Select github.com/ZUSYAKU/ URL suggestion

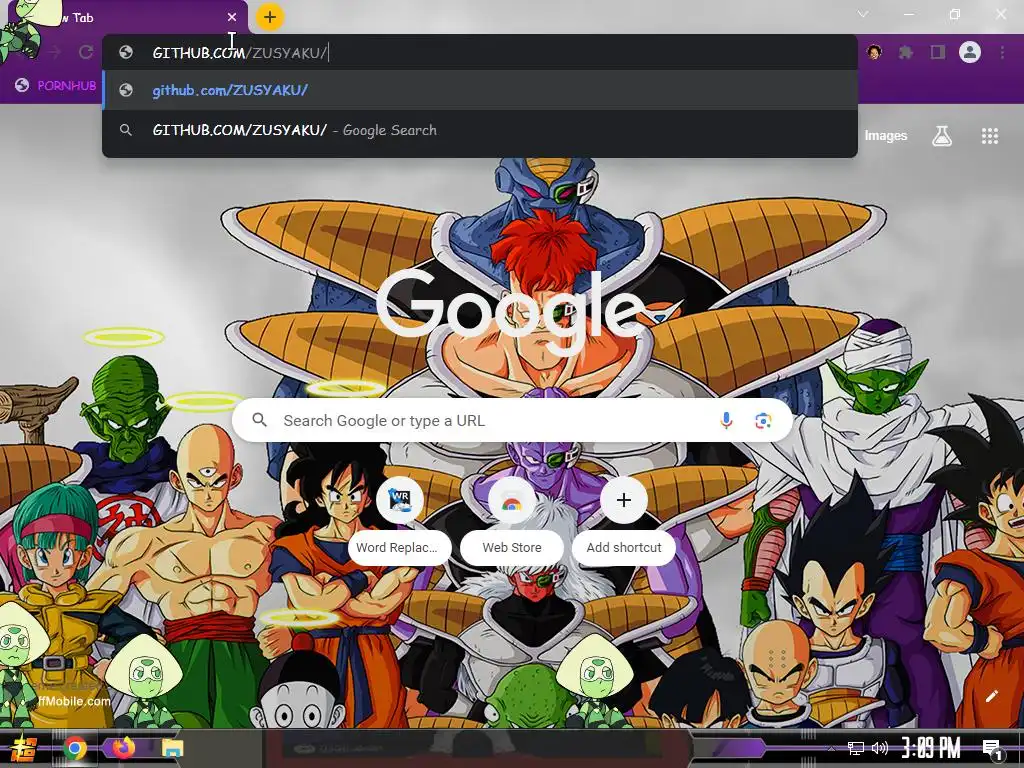[x=479, y=90]
